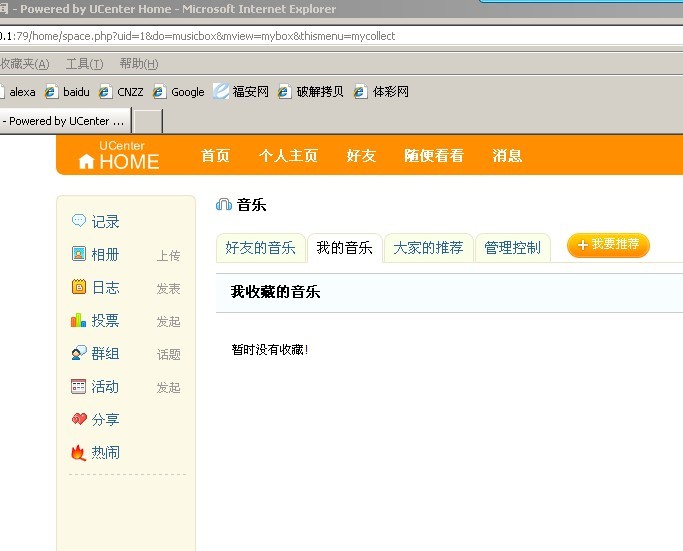
Task: Switch to the 好友的音乐 tab
Action: point(260,248)
